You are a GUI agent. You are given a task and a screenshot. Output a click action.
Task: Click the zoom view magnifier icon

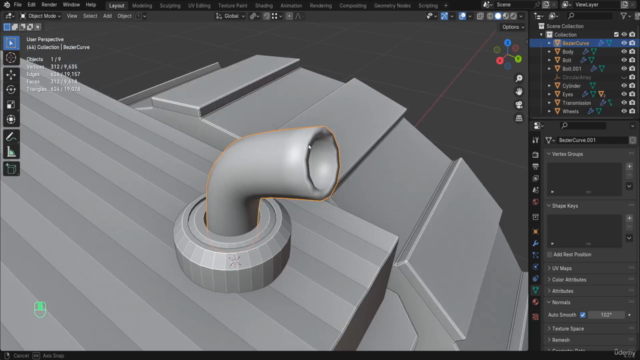point(519,78)
